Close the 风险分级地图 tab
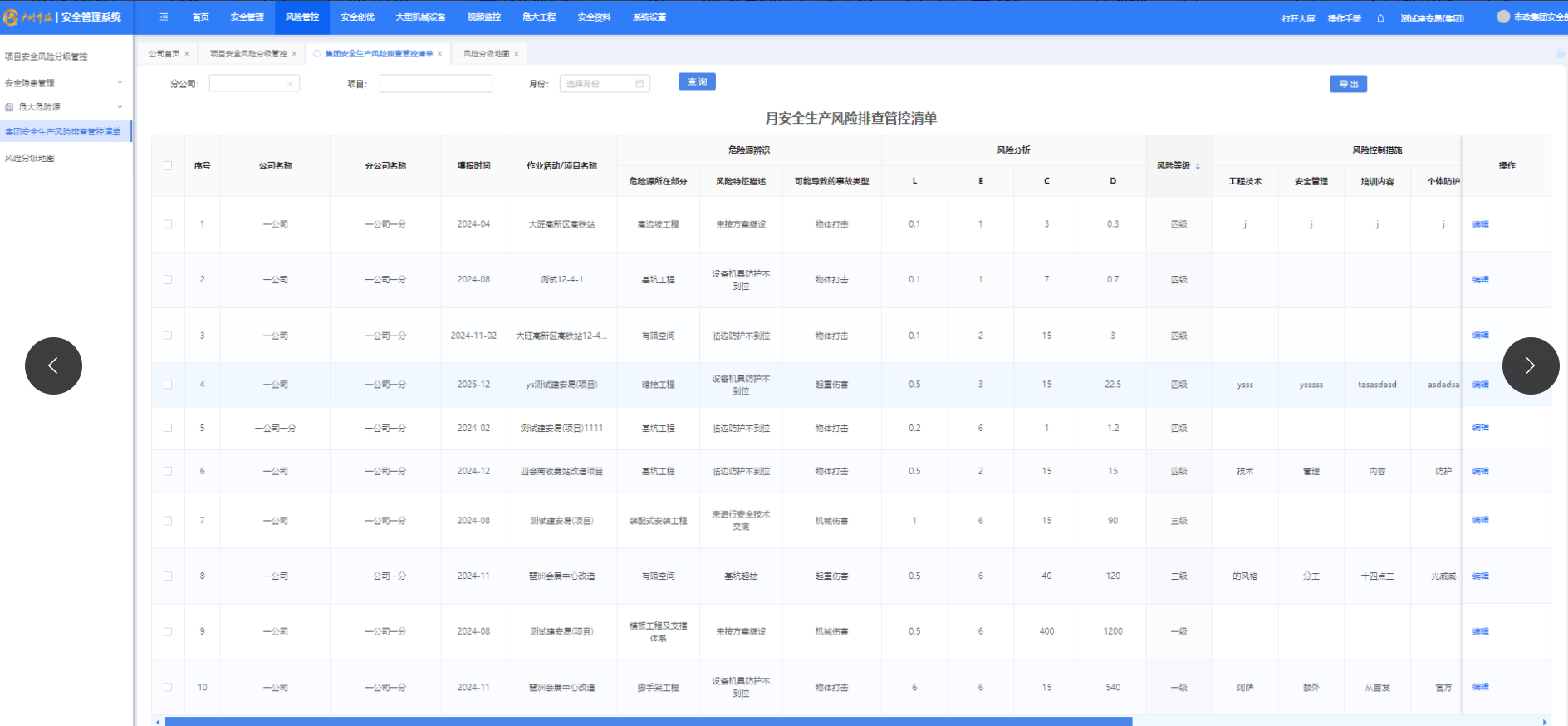1568x726 pixels. pos(517,54)
